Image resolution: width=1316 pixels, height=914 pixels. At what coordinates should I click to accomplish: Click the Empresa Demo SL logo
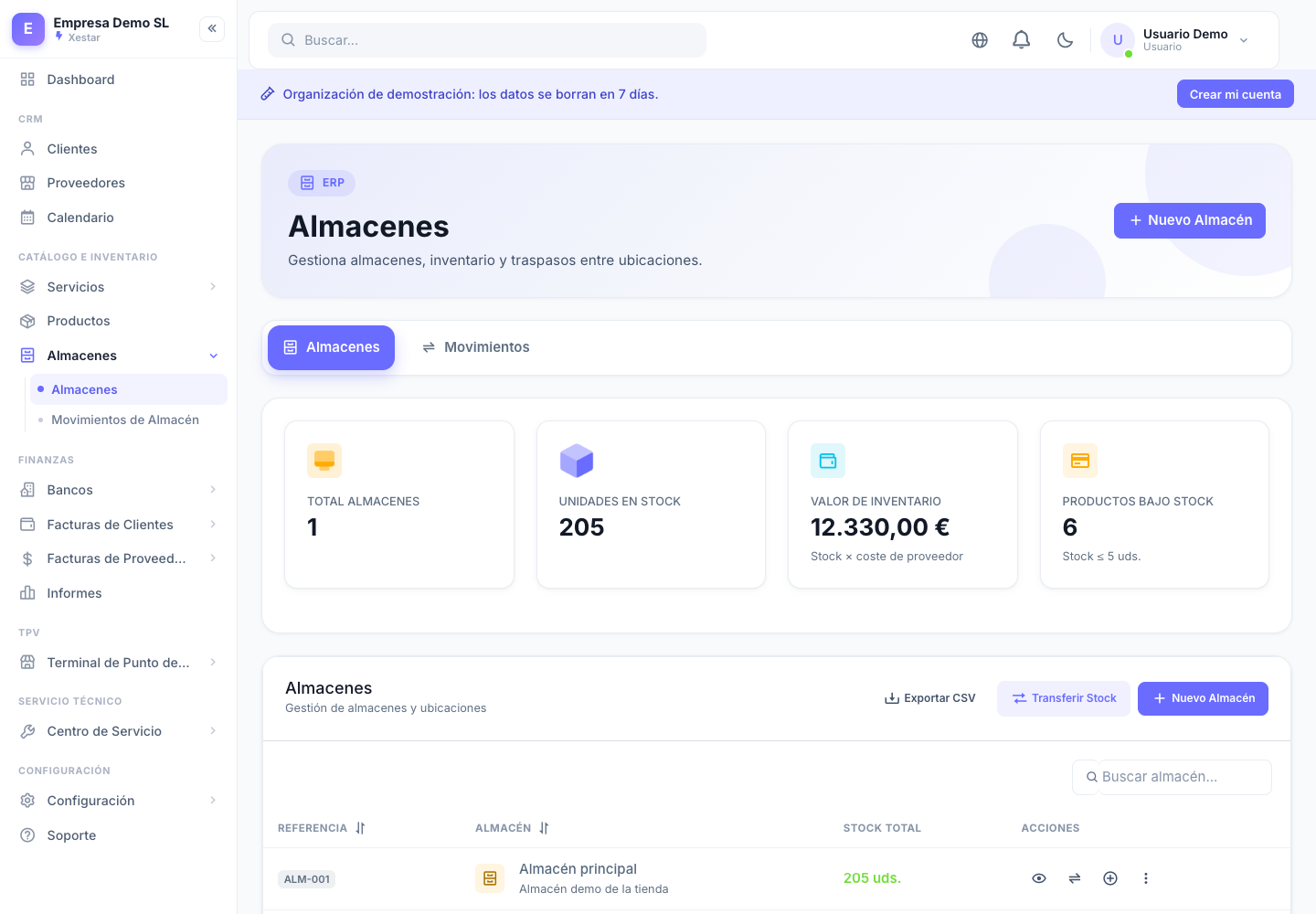coord(27,28)
